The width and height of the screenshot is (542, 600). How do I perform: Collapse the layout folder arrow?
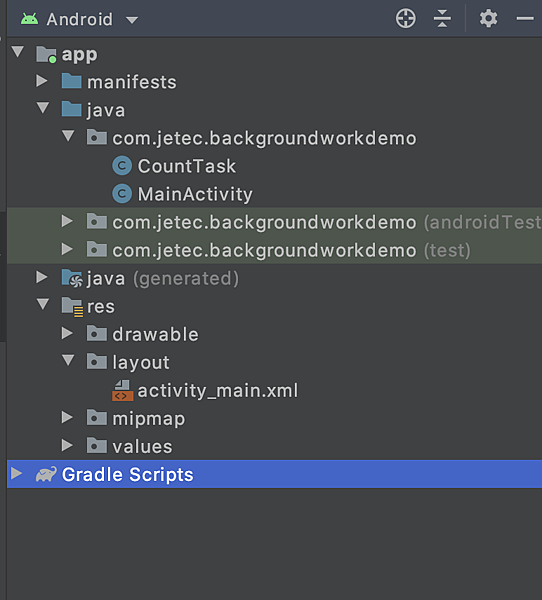coord(69,360)
